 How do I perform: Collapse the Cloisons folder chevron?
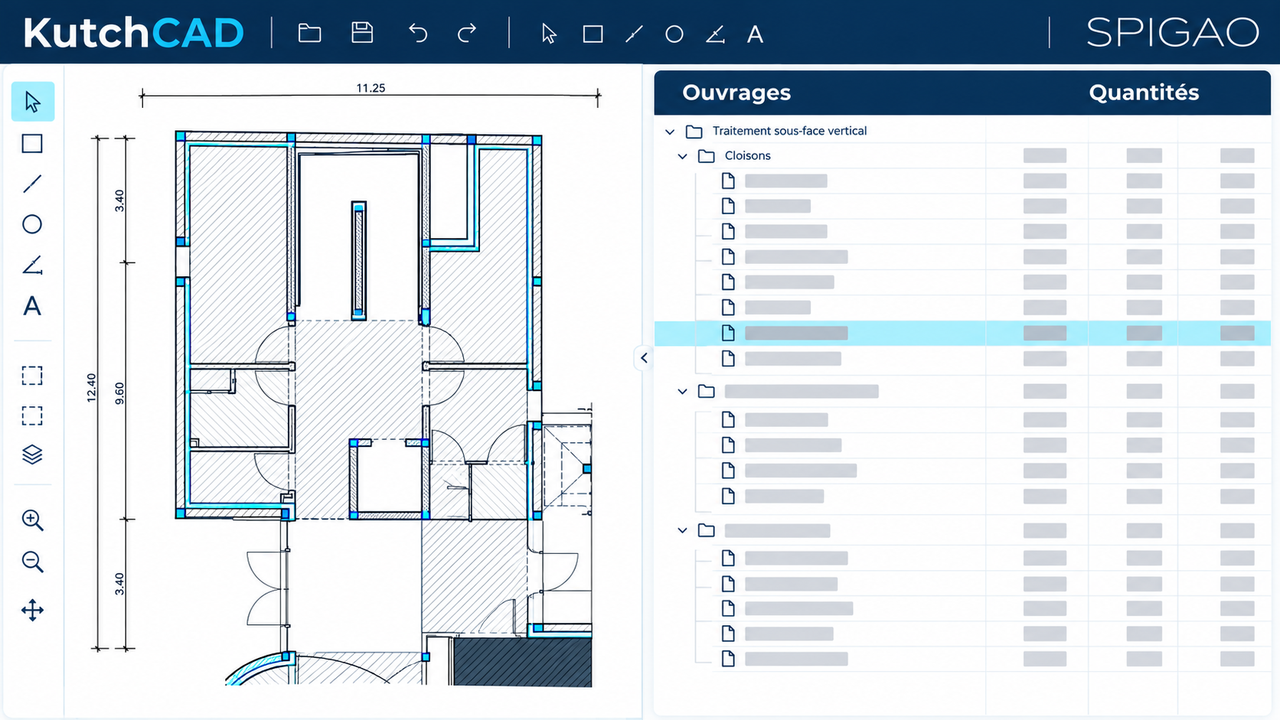(683, 157)
